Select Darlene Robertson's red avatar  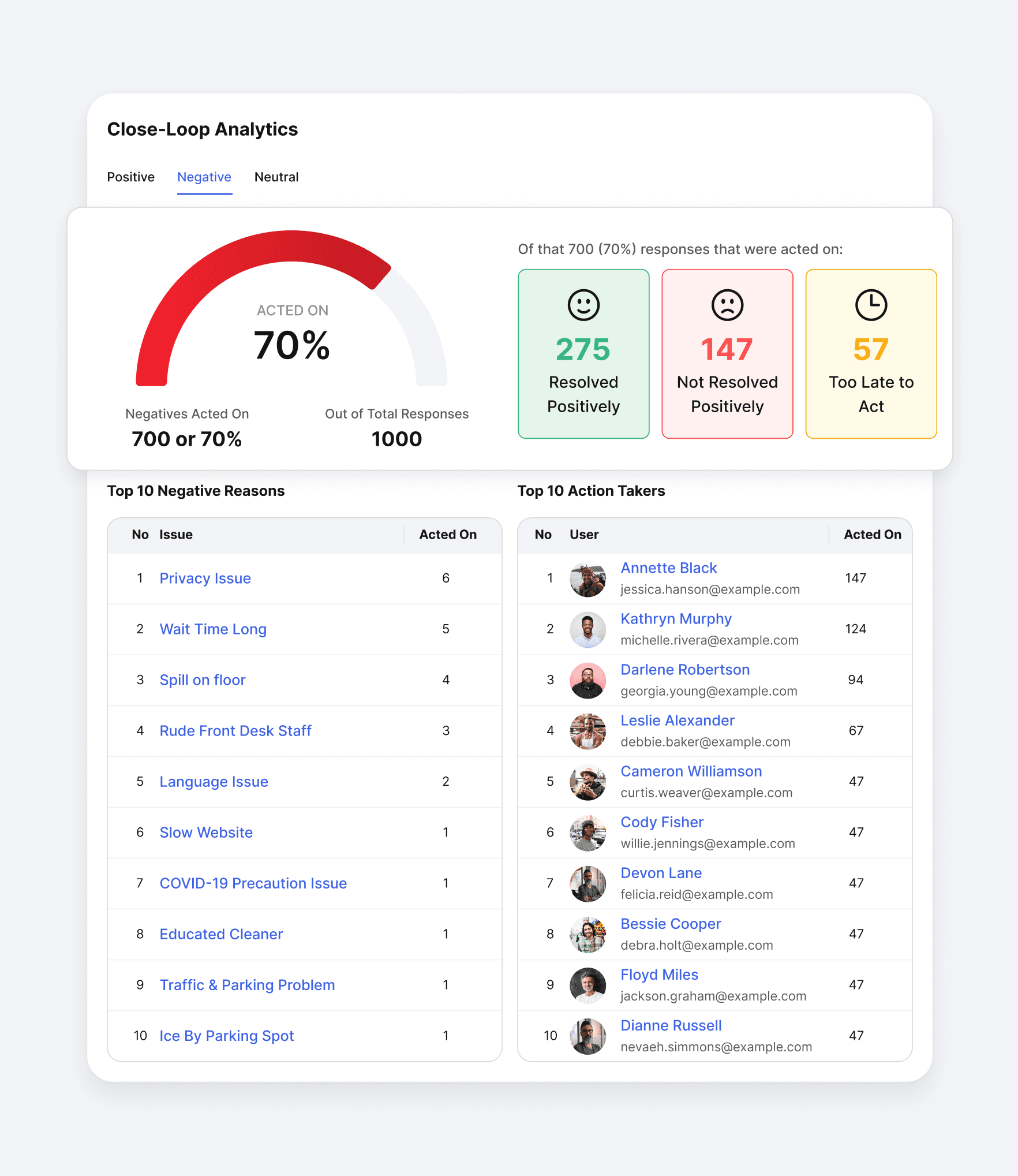(x=587, y=680)
